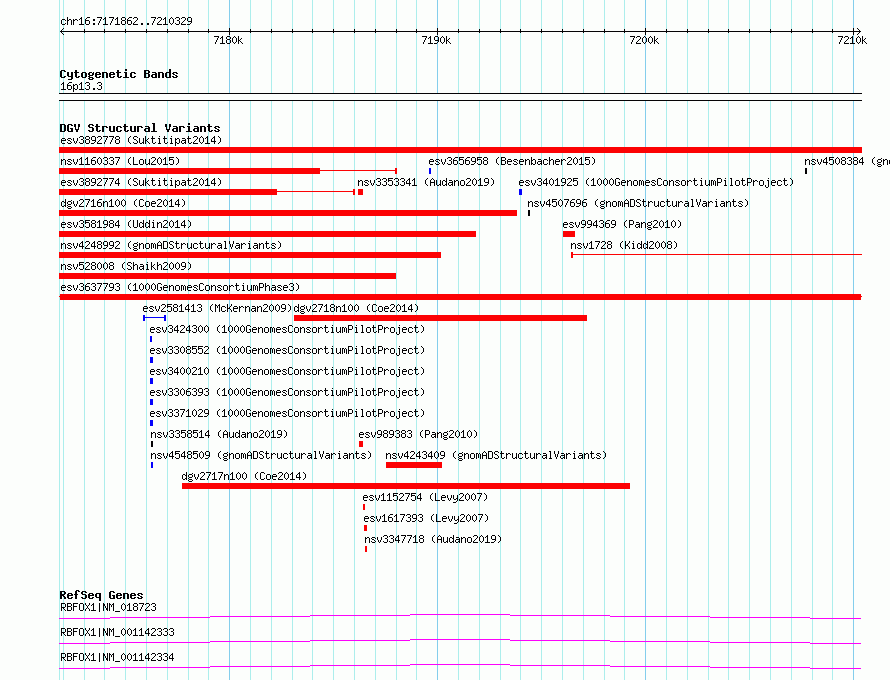The width and height of the screenshot is (890, 680).
Task: Select esv2581413 (McKernan2009) label
Action: click(217, 308)
